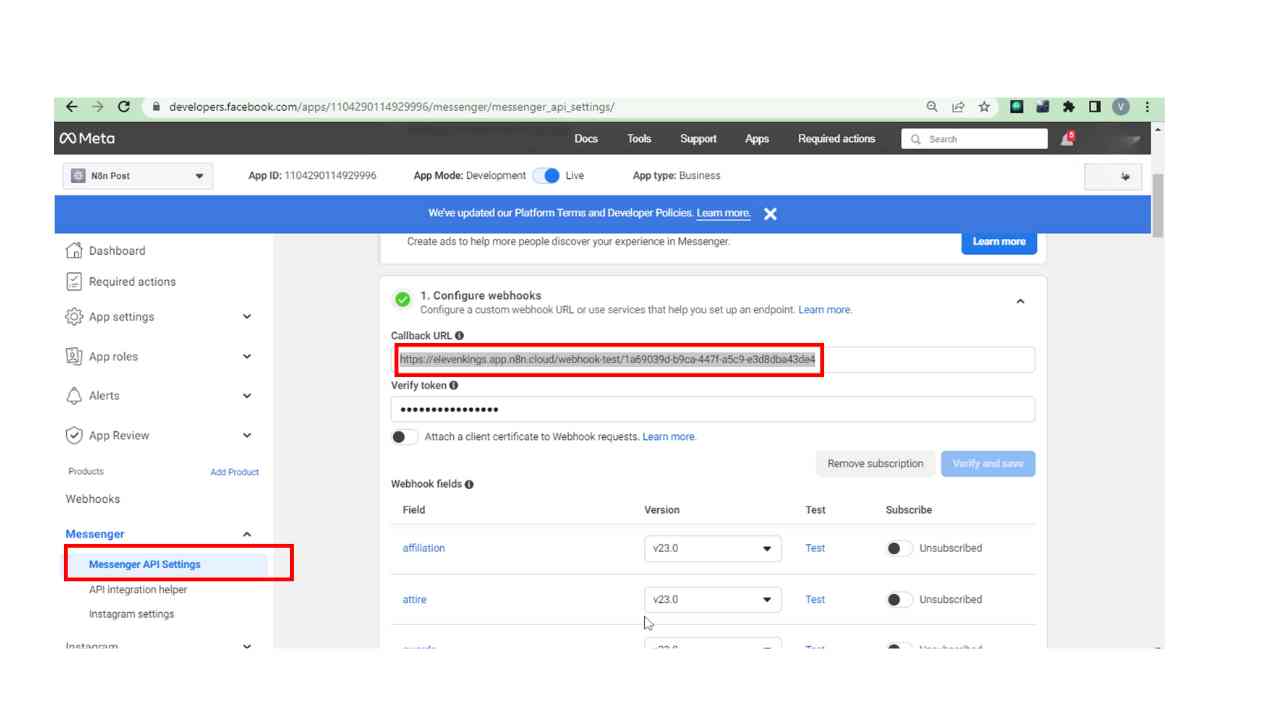Toggle App Mode between Development and Live
This screenshot has width=1280, height=720.
click(x=546, y=176)
